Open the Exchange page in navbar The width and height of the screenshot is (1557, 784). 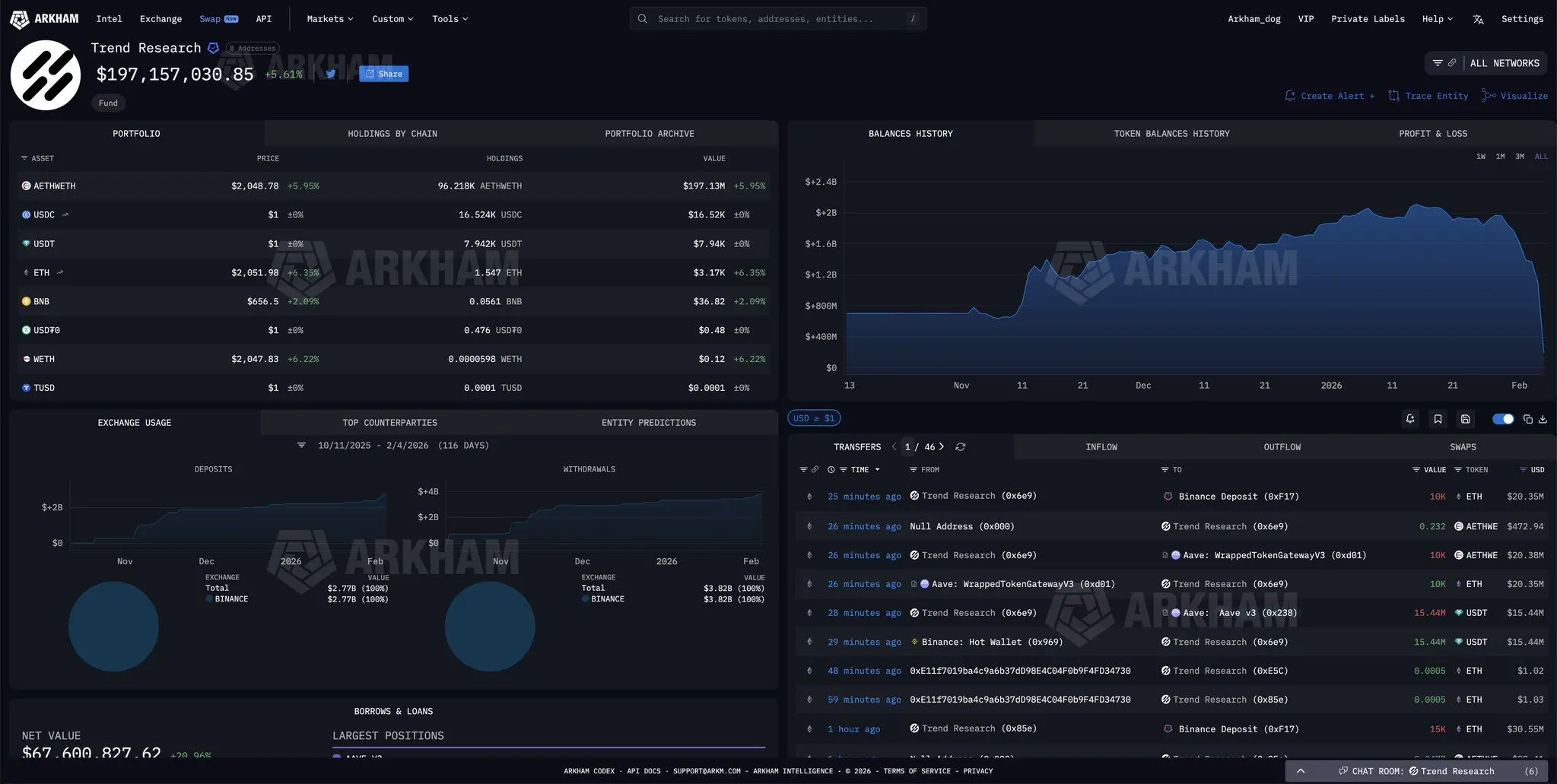[160, 19]
